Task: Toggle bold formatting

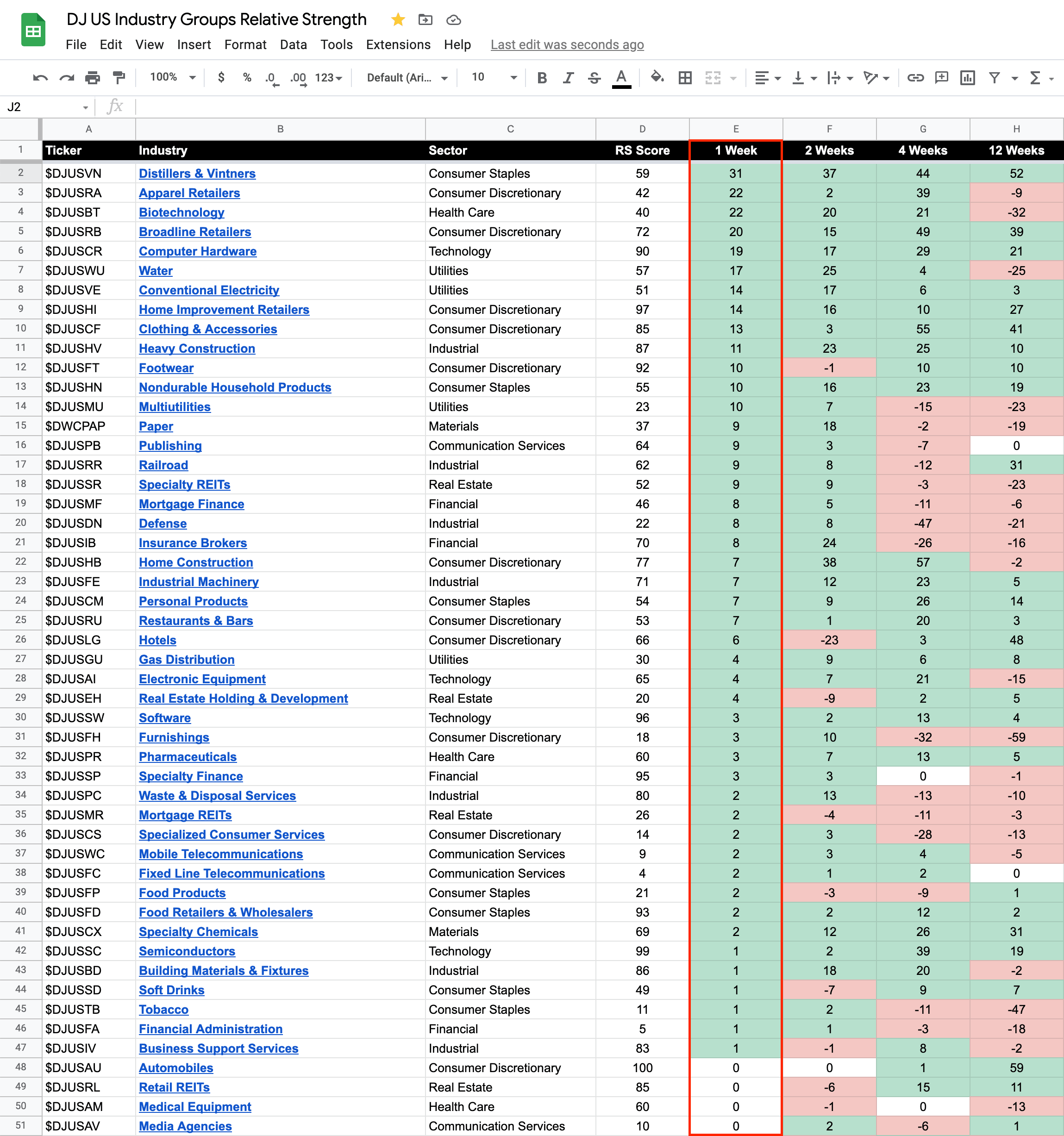Action: point(542,78)
